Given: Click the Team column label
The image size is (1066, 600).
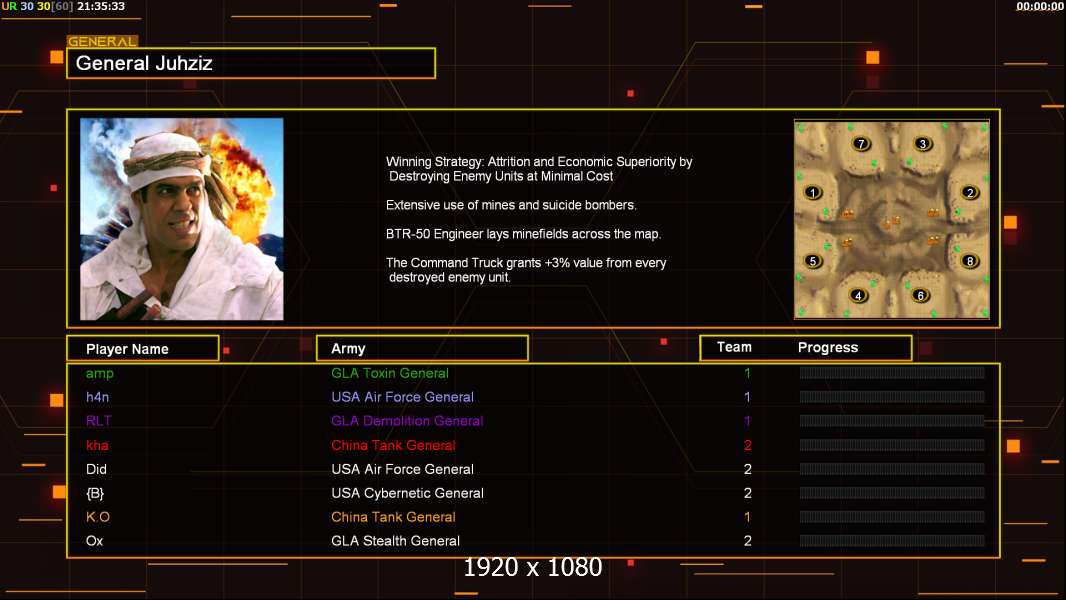Looking at the screenshot, I should click(x=734, y=347).
